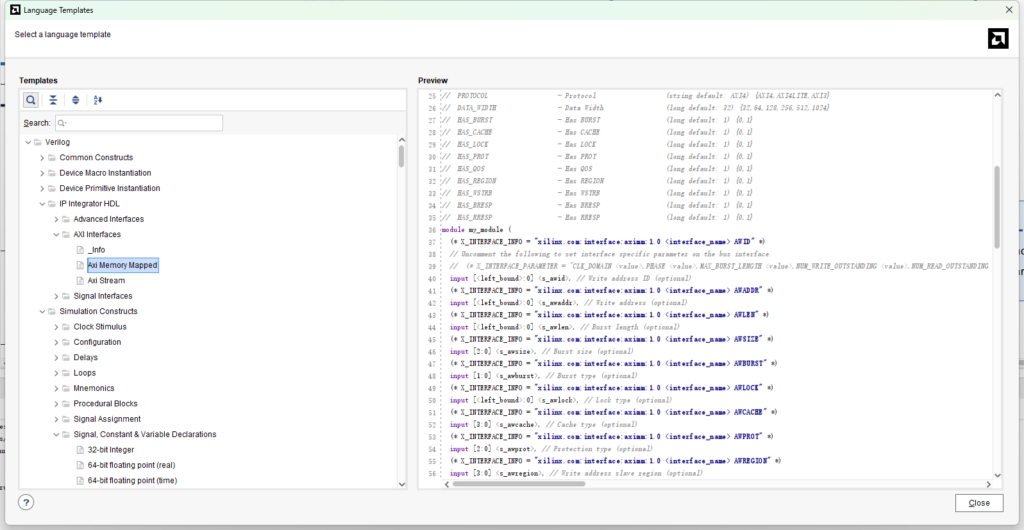Click preview line 'input [3:0] <s_awcache>'
Image resolution: width=1024 pixels, height=530 pixels.
(x=543, y=425)
